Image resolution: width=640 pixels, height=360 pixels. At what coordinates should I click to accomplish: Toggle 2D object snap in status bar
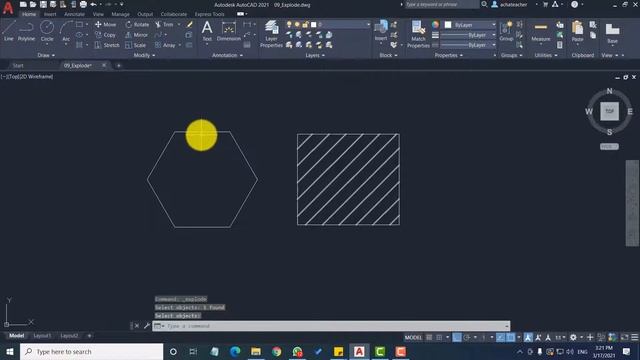pos(511,338)
